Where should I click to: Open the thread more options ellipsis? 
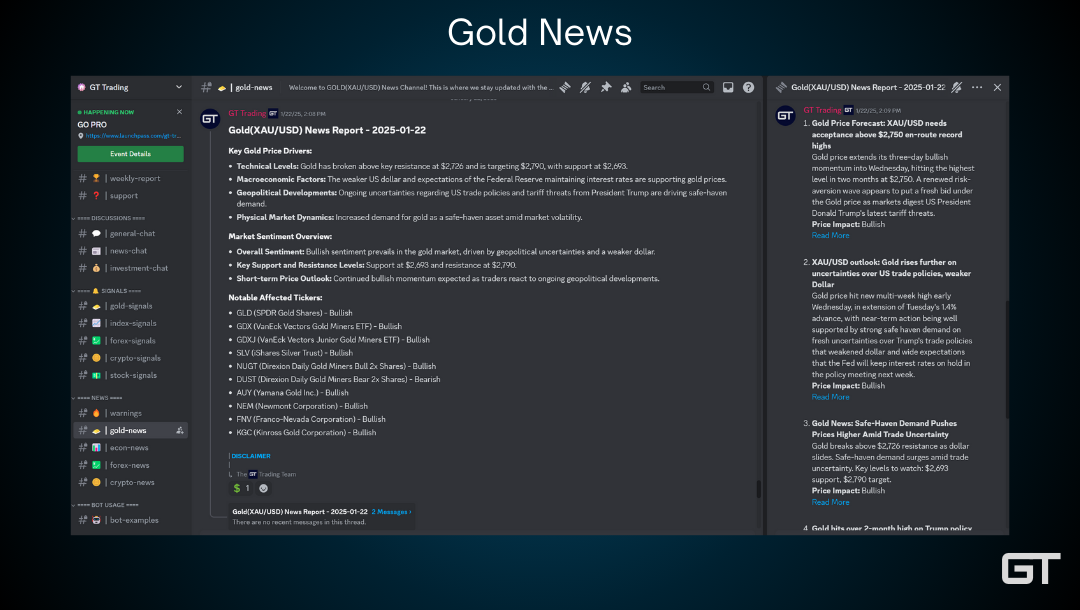coord(977,87)
